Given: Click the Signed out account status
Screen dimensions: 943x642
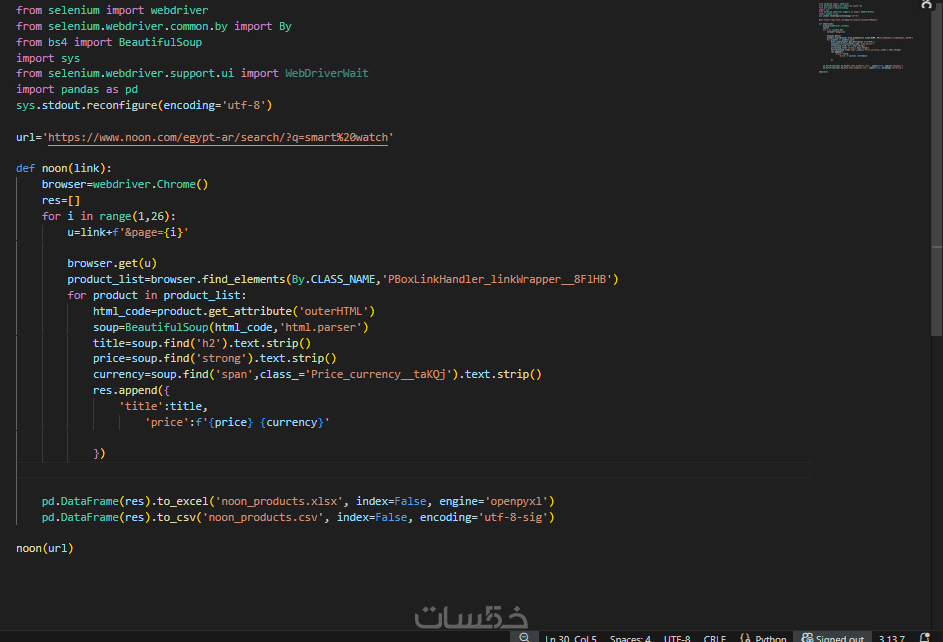Looking at the screenshot, I should pyautogui.click(x=832, y=638).
